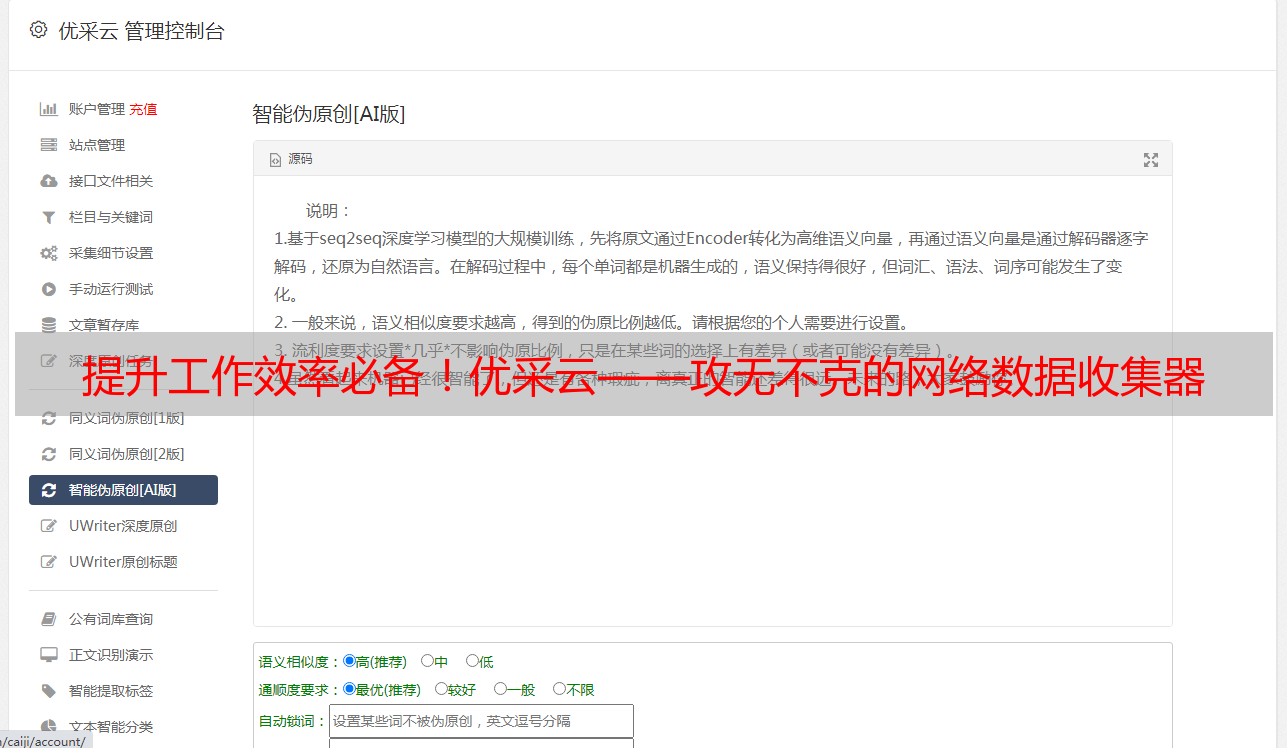Click the refresh icon for 同义词伪原创[2版]
Screen dimensions: 1287x748
pos(48,454)
